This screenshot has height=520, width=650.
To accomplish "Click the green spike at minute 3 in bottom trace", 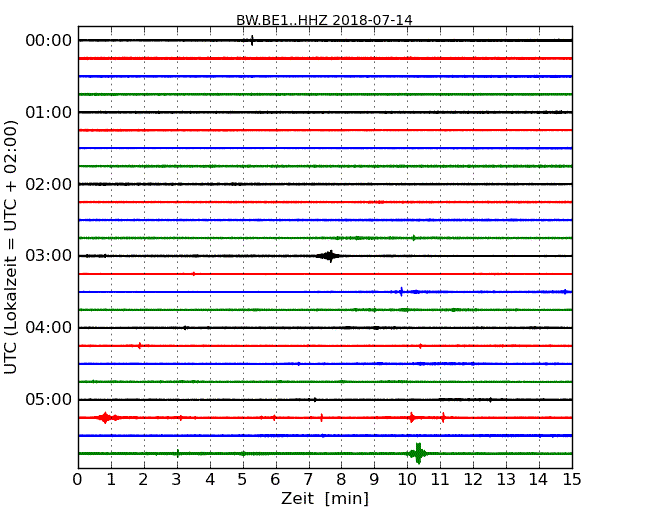I will coord(178,453).
